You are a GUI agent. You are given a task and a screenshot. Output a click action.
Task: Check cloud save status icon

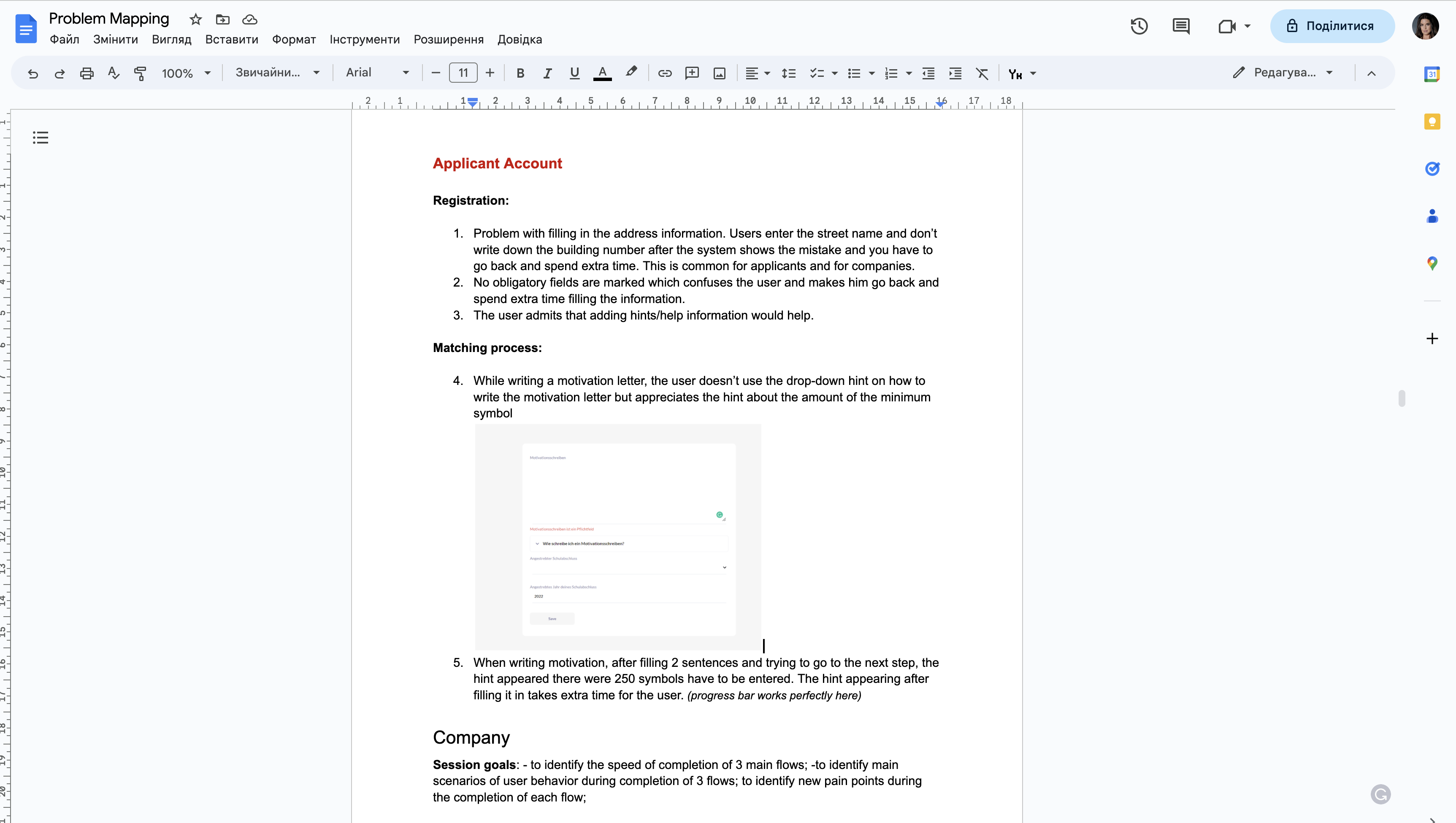(x=250, y=20)
